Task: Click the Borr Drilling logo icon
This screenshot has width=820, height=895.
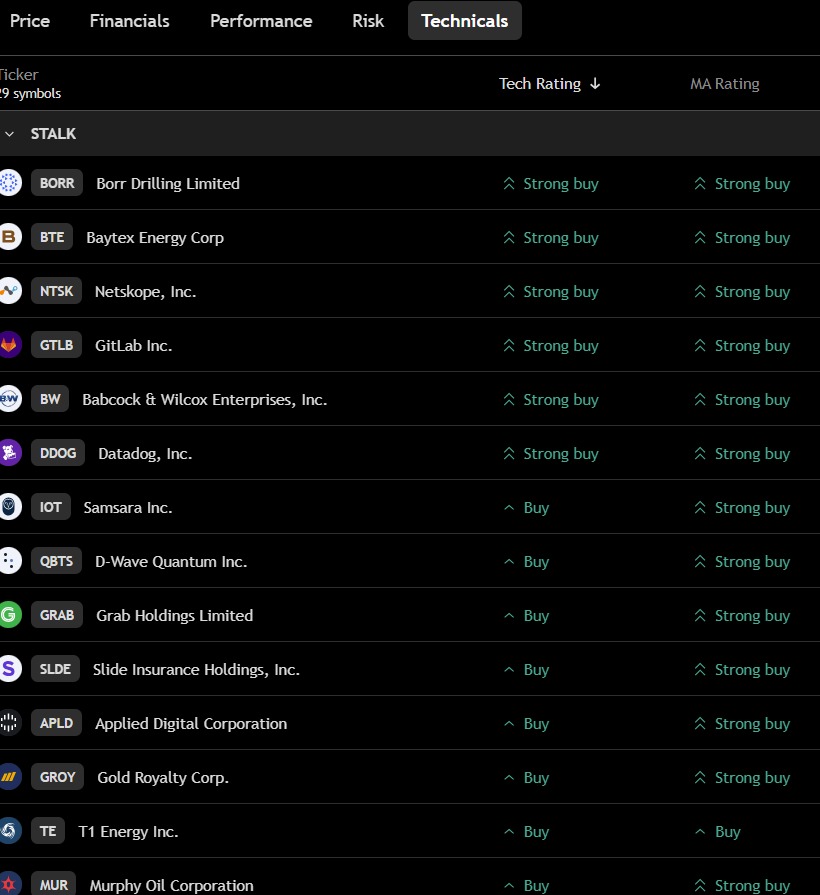Action: (x=9, y=183)
